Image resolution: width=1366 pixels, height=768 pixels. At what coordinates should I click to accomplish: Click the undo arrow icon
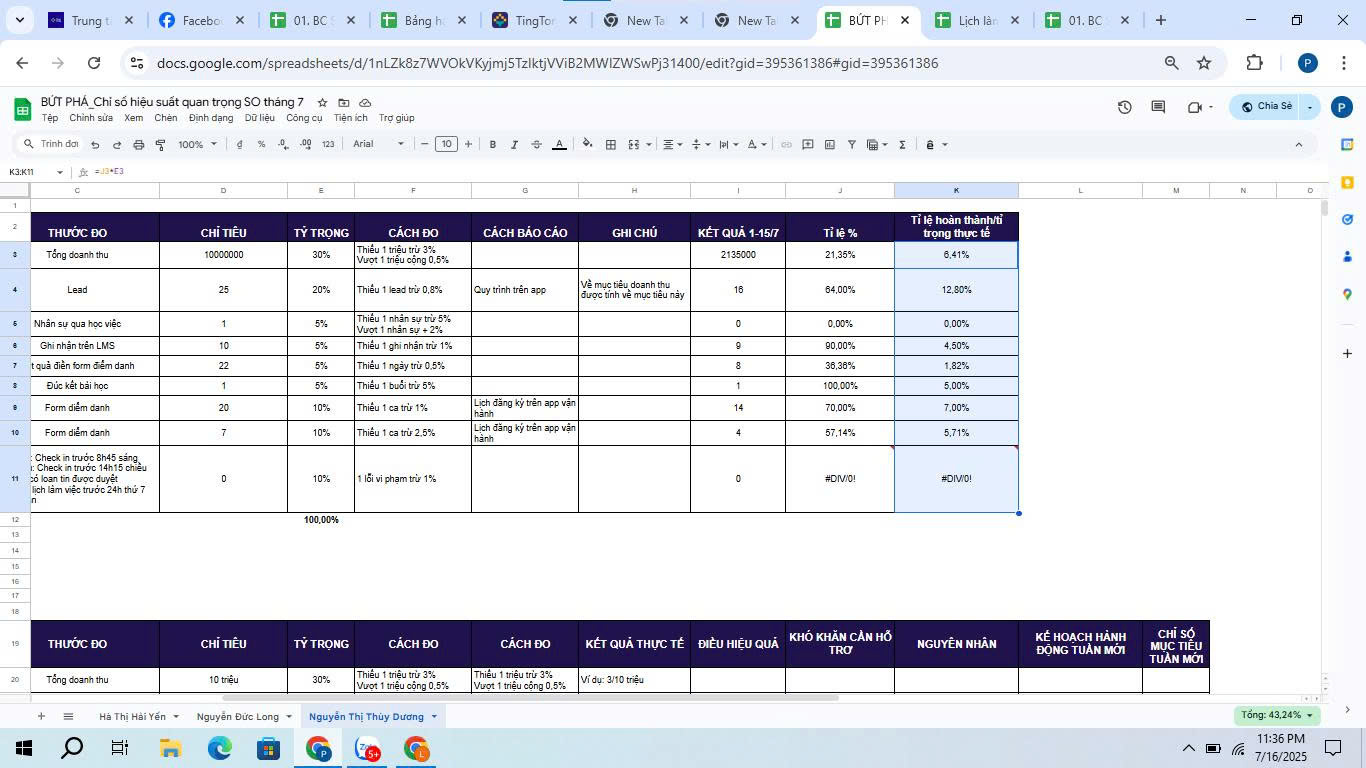click(95, 145)
